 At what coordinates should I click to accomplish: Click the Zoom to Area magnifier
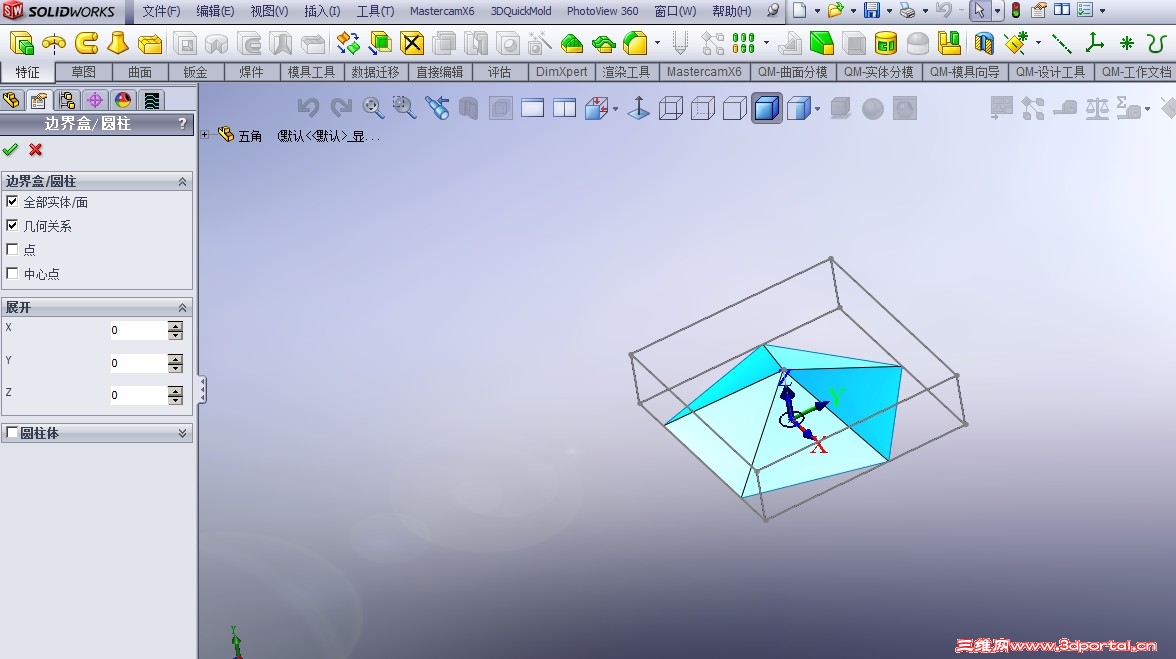pos(404,108)
